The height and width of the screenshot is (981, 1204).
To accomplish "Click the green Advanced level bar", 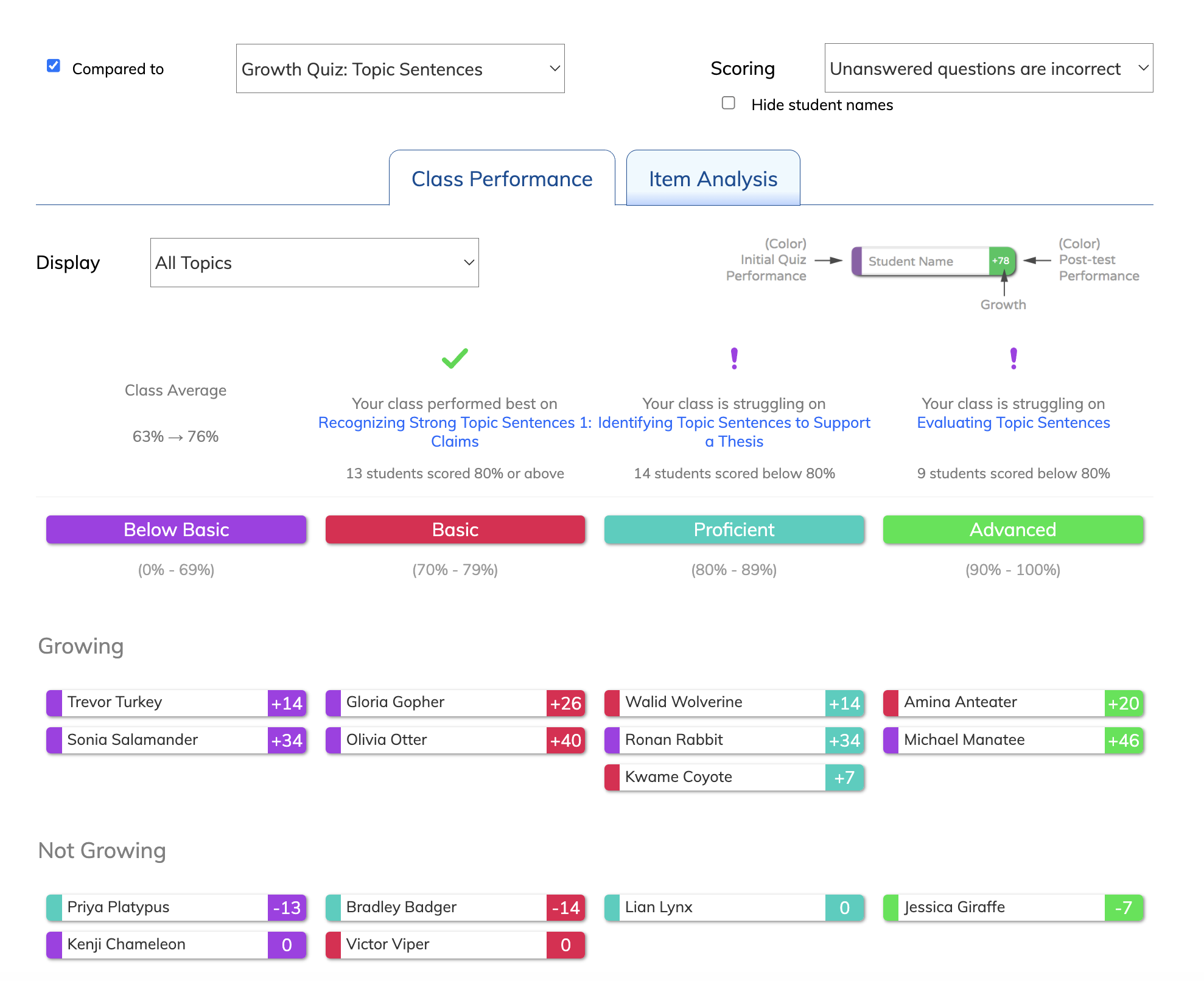I will click(x=1013, y=529).
